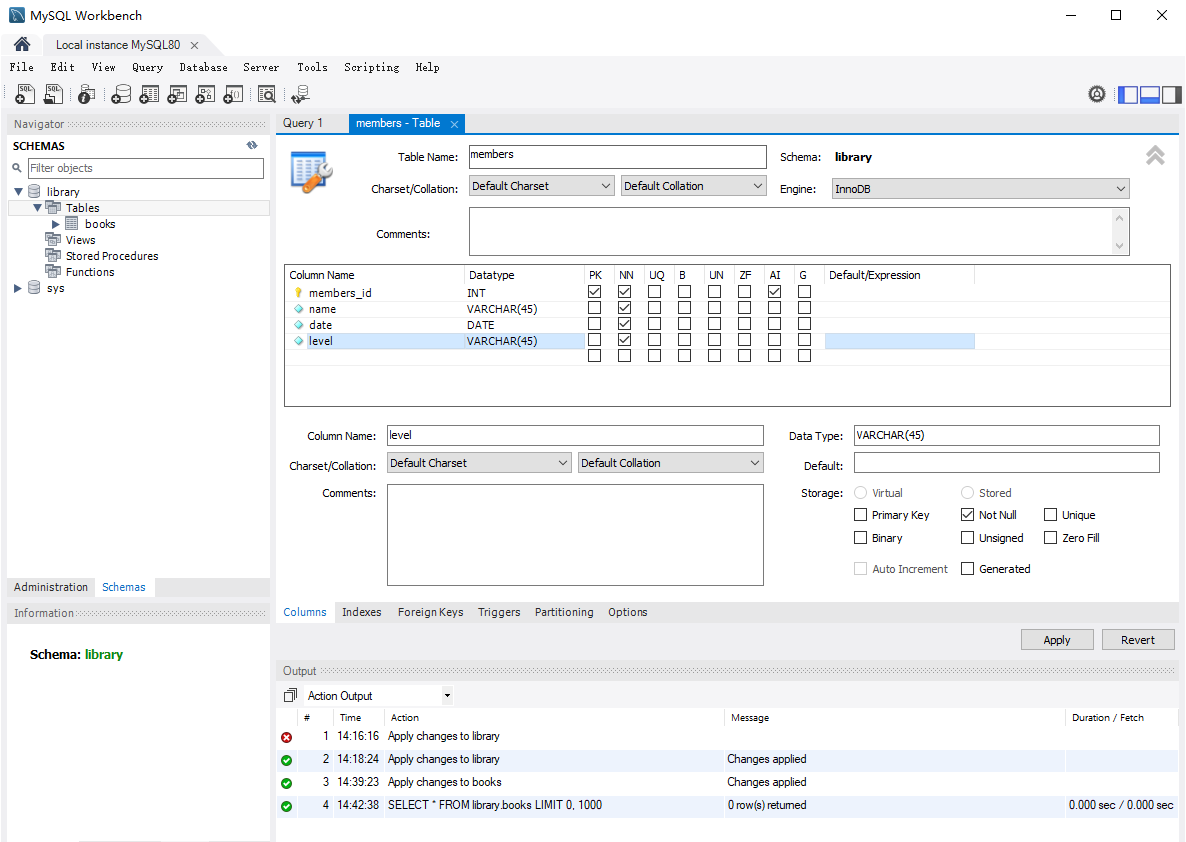Toggle the right sidebar panel icon
1186x842 pixels.
[x=1172, y=95]
